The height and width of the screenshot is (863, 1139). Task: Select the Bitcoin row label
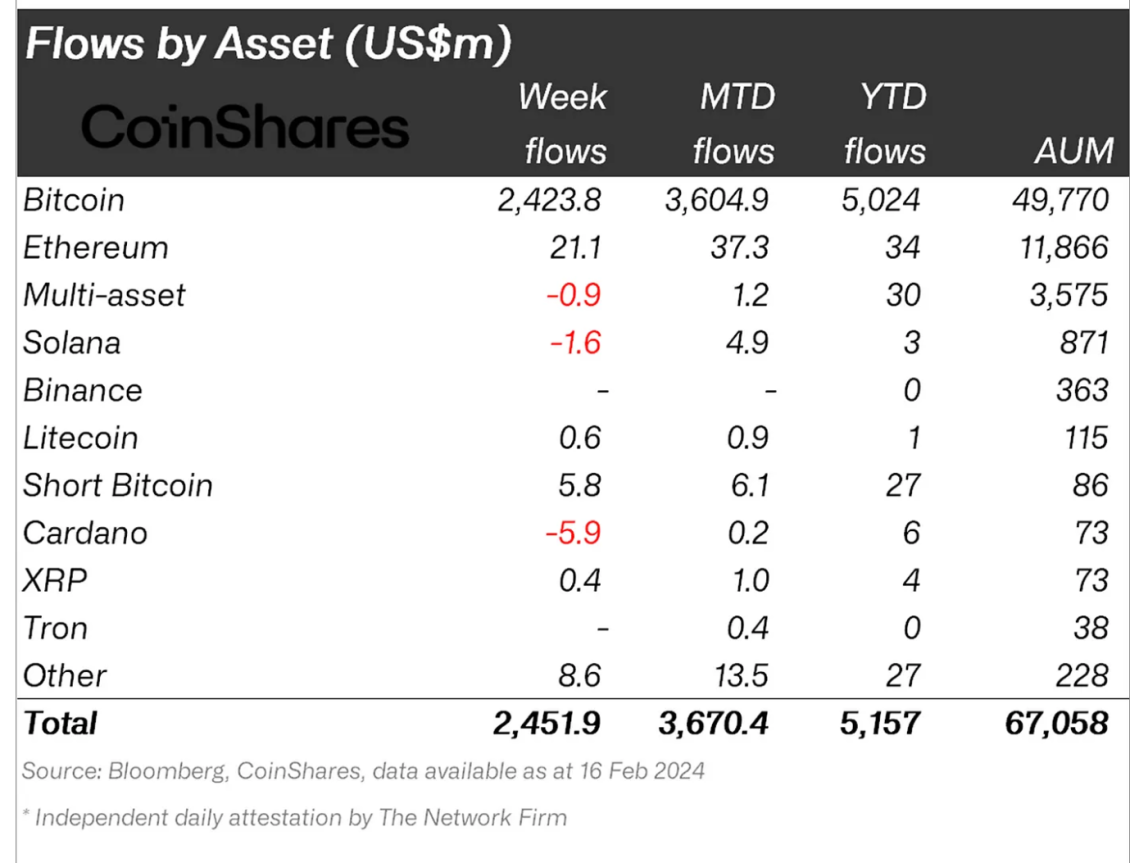click(75, 200)
